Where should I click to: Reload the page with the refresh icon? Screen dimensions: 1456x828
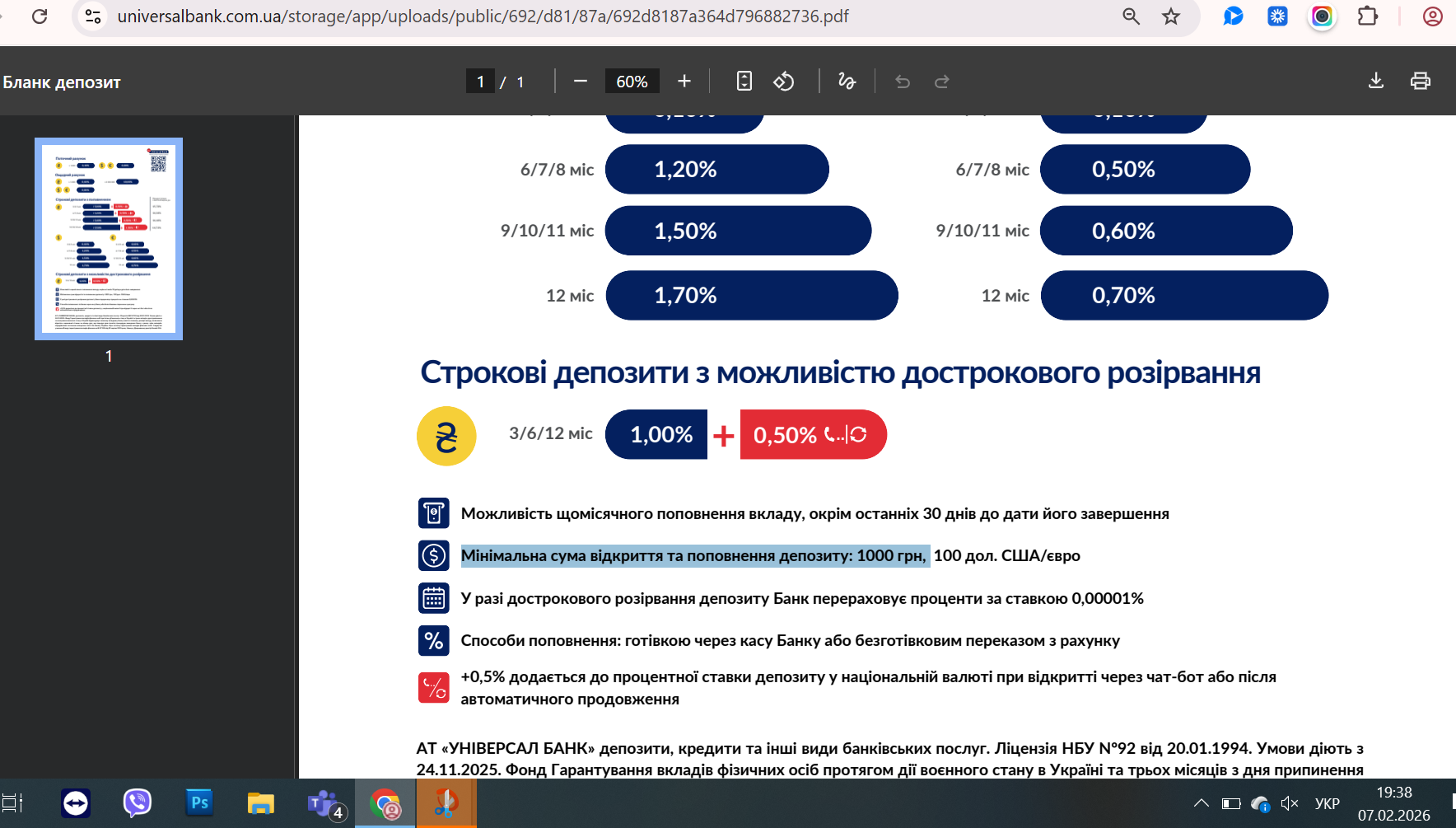(x=40, y=16)
